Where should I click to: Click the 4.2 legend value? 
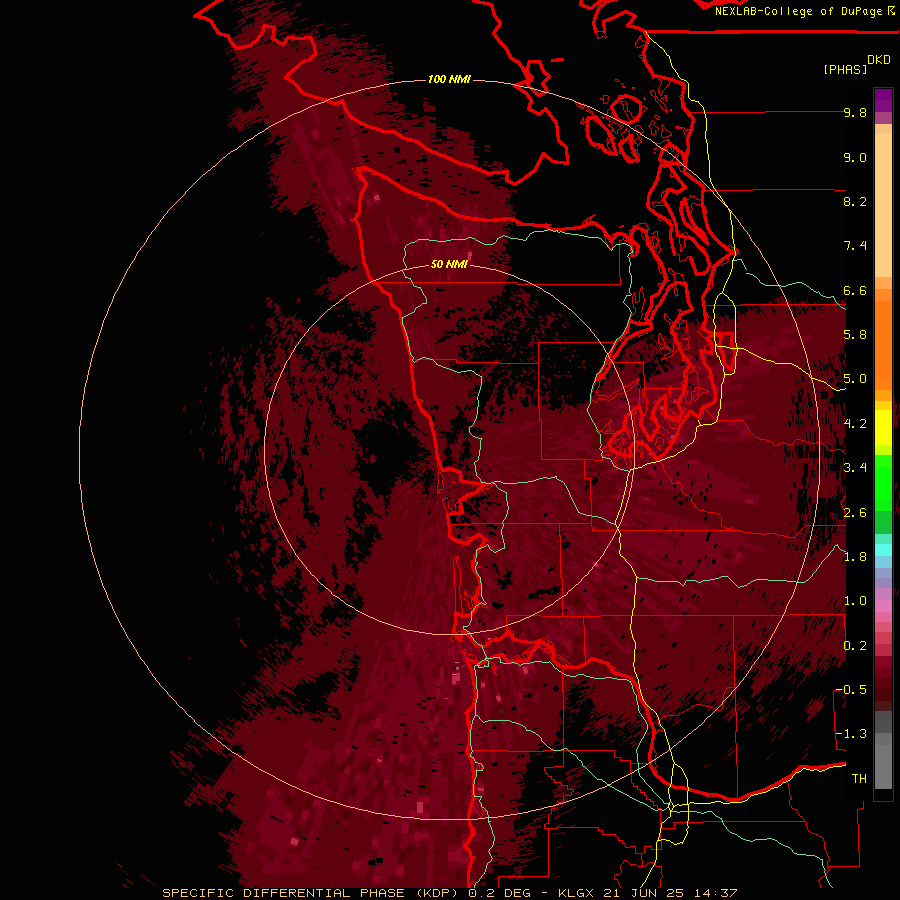coord(855,424)
